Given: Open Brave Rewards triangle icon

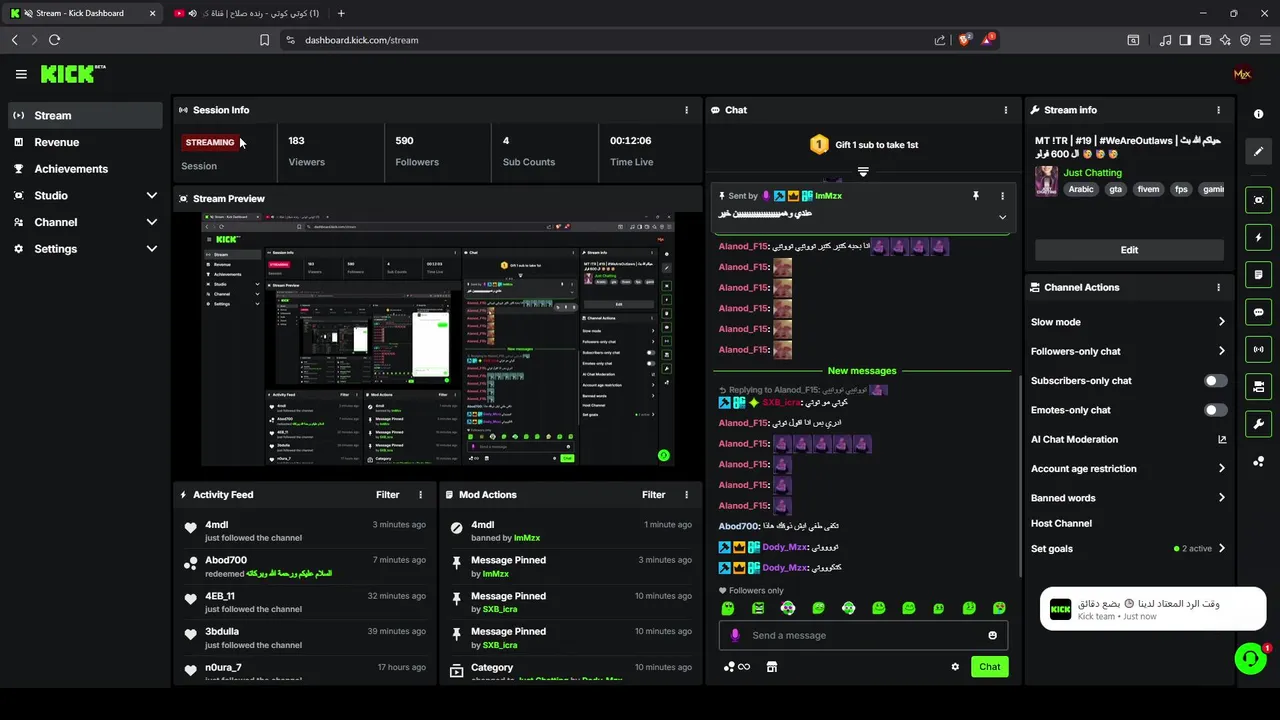Looking at the screenshot, I should tap(988, 40).
